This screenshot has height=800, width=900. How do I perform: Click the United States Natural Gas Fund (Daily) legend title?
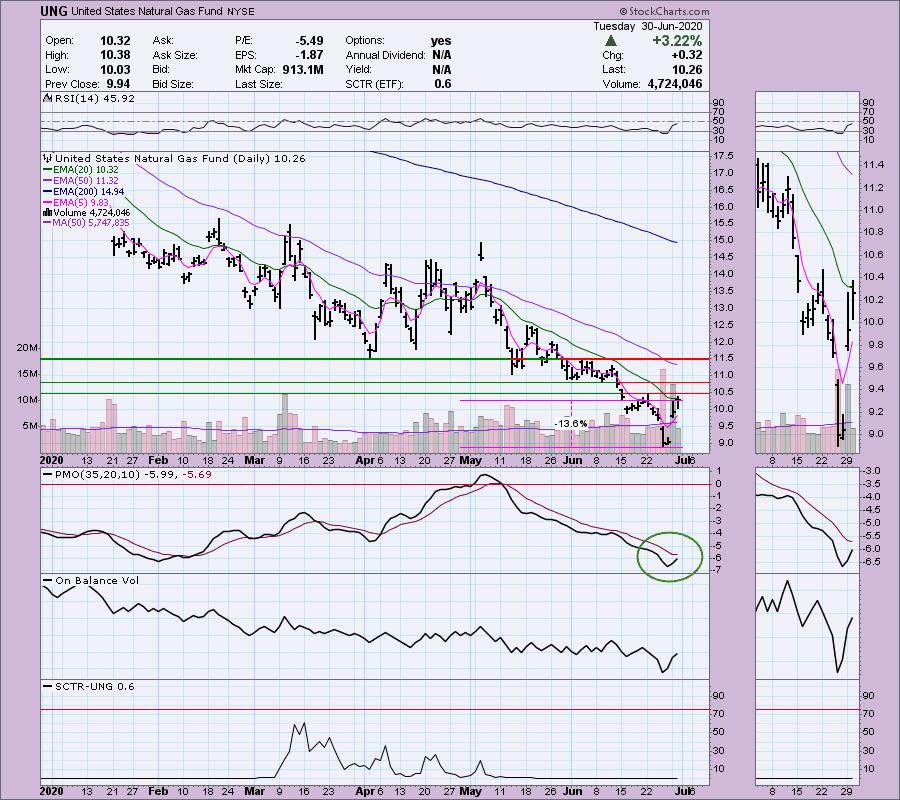180,158
